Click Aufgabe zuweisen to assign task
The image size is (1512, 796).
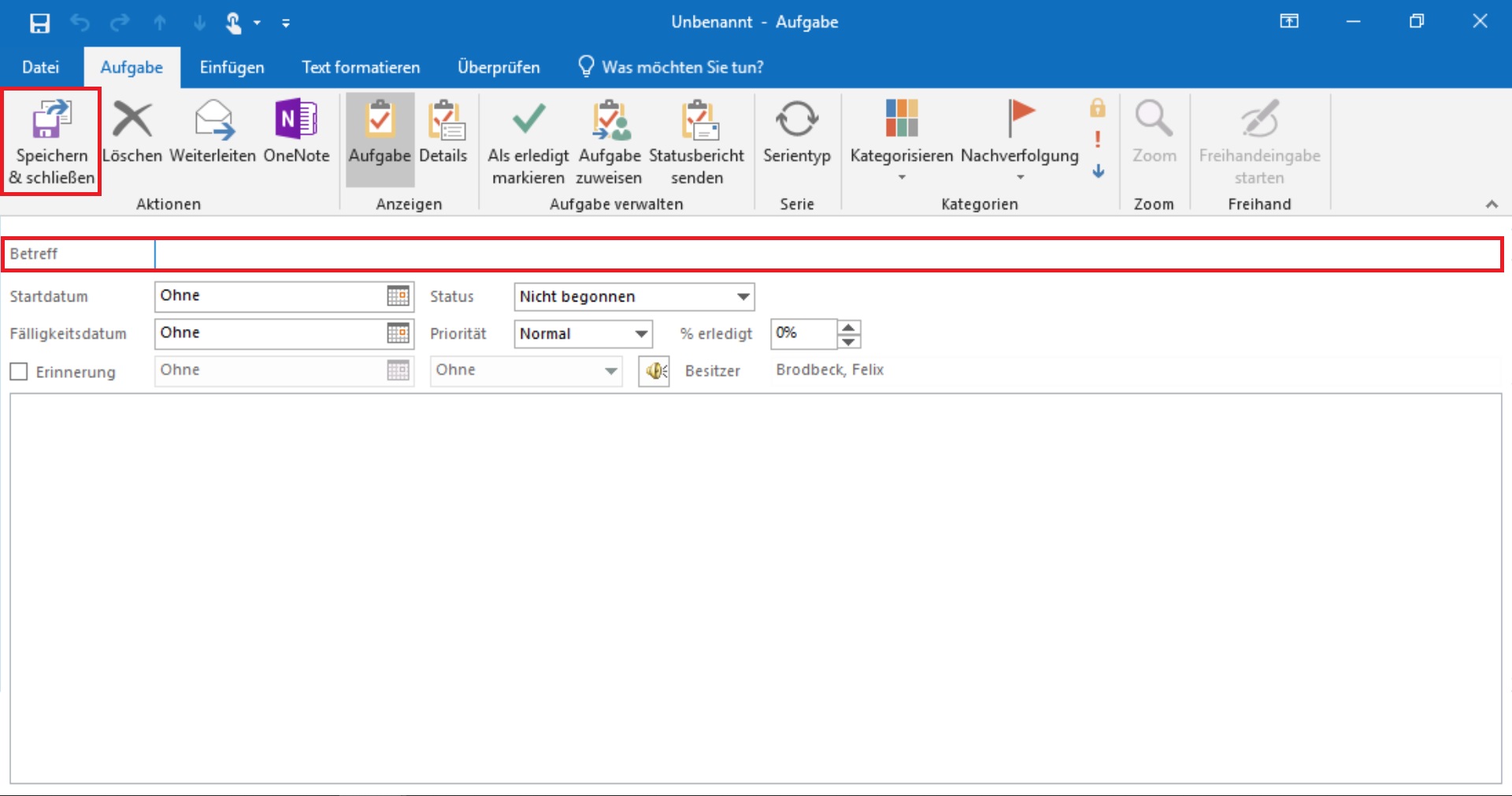pyautogui.click(x=610, y=143)
